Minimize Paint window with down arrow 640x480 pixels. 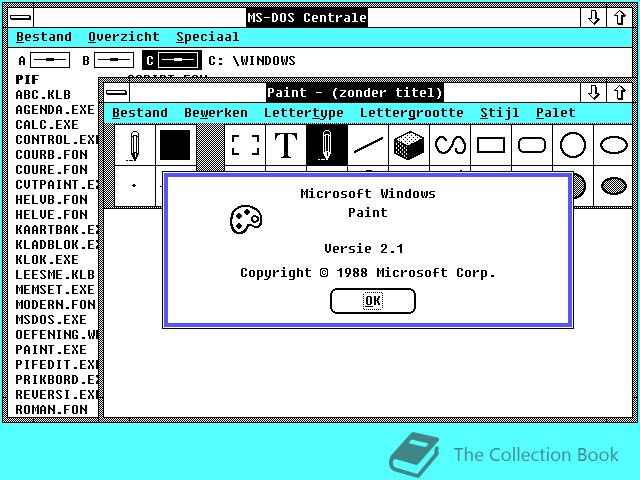[x=593, y=93]
